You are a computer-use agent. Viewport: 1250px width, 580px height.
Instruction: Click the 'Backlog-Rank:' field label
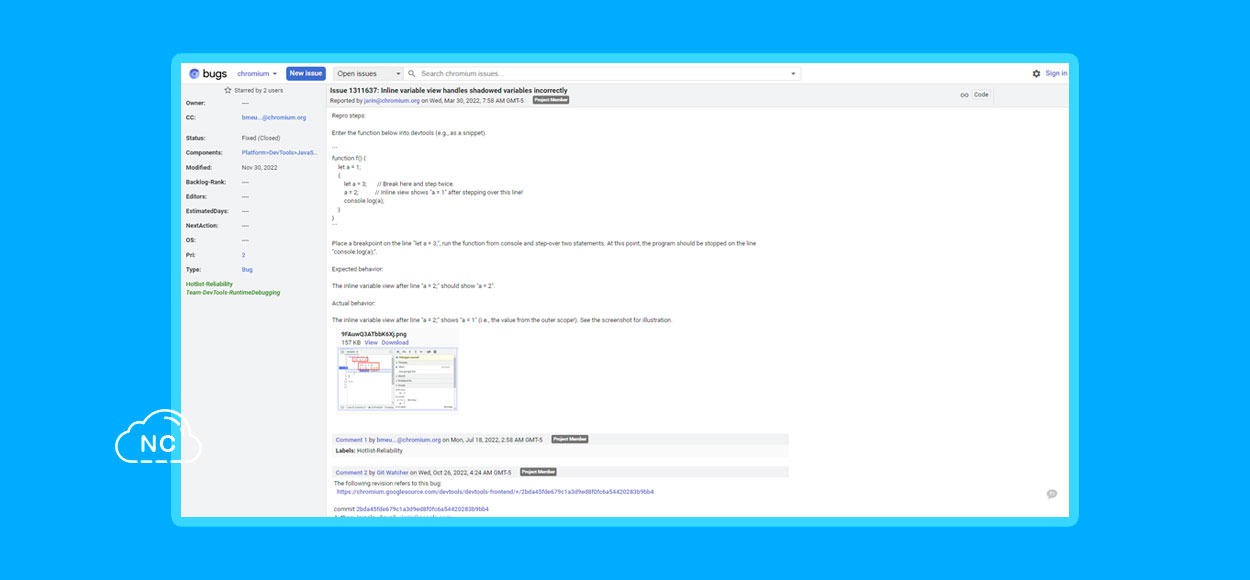click(206, 182)
